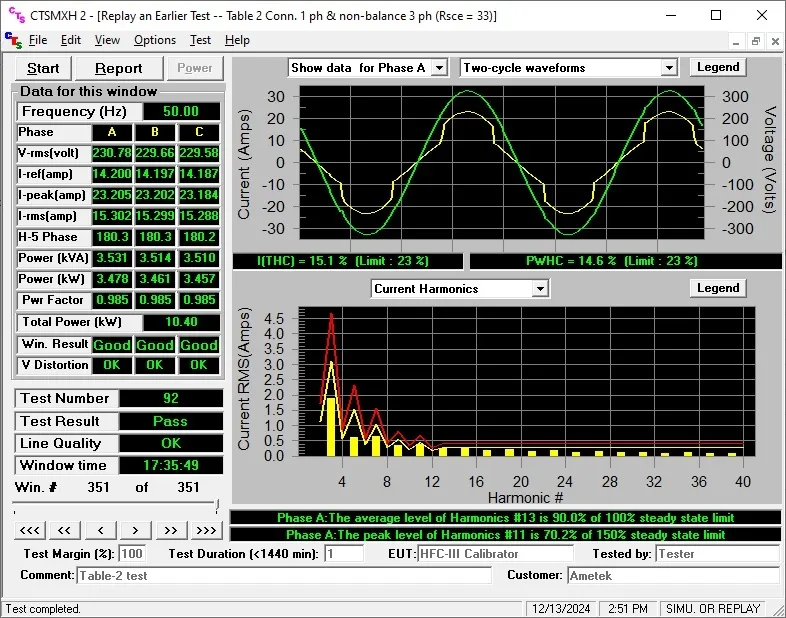
Task: Advance to next window with > button
Action: tap(135, 530)
